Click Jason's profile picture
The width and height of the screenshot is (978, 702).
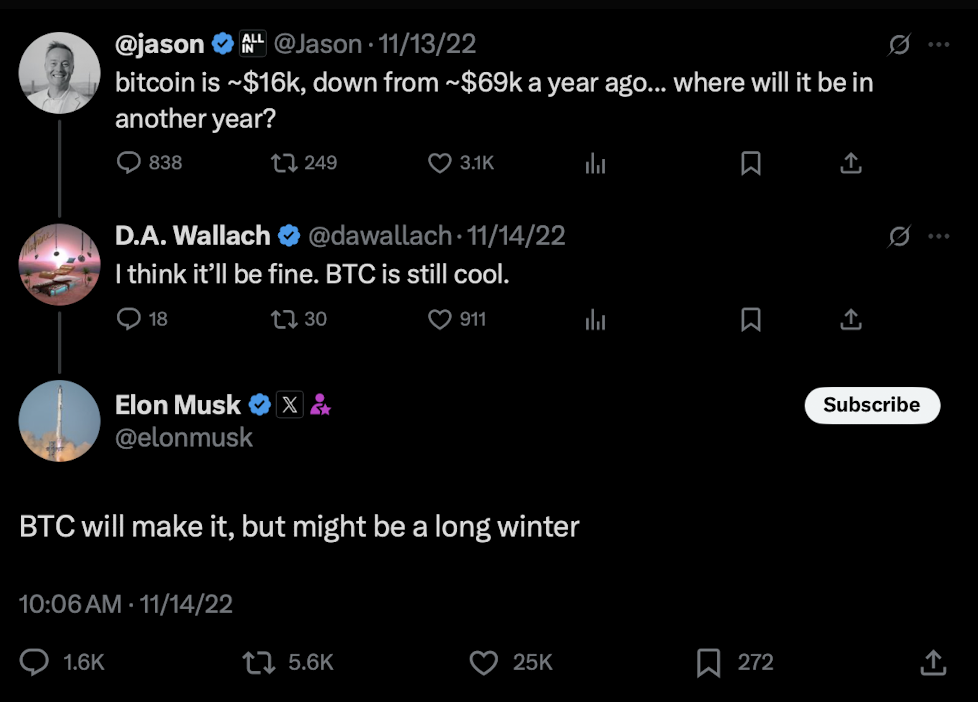(x=59, y=72)
